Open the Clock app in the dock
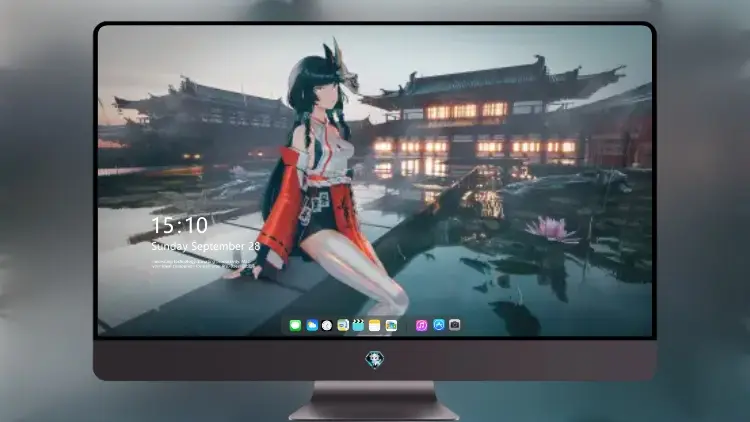 pyautogui.click(x=327, y=325)
